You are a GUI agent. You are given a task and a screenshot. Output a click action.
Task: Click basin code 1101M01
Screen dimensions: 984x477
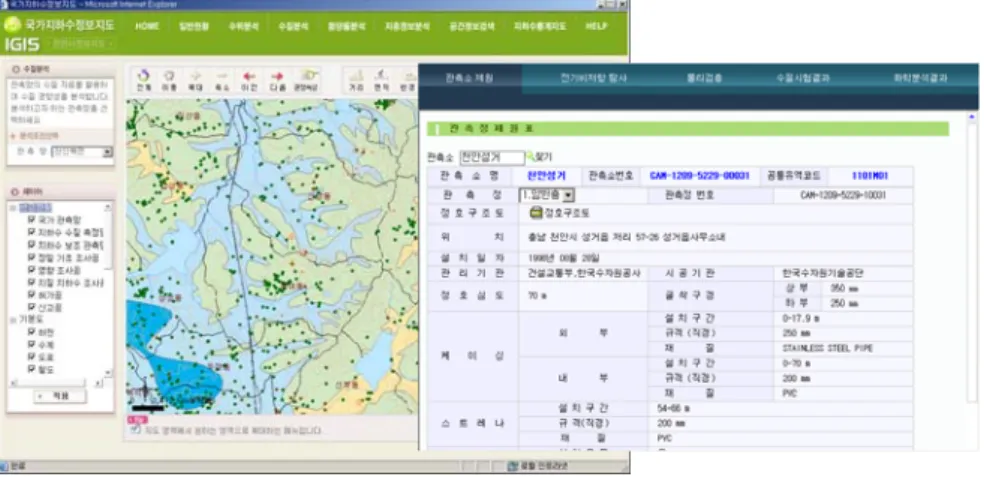click(870, 176)
